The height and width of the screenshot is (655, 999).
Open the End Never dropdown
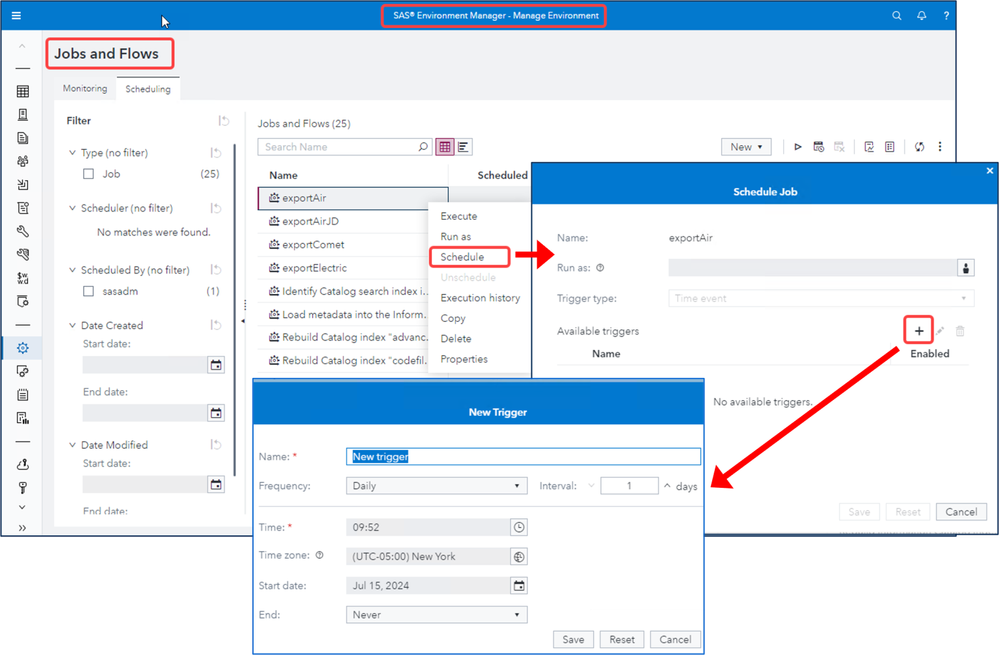tap(436, 615)
